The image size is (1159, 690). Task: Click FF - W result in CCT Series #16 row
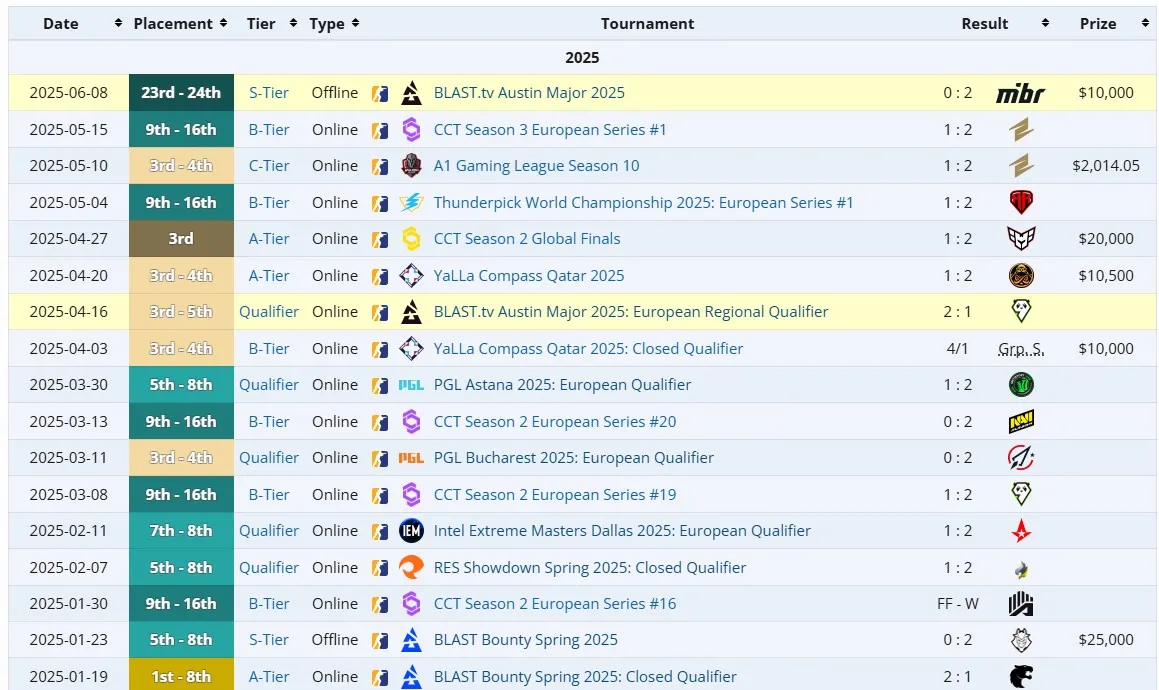click(958, 603)
